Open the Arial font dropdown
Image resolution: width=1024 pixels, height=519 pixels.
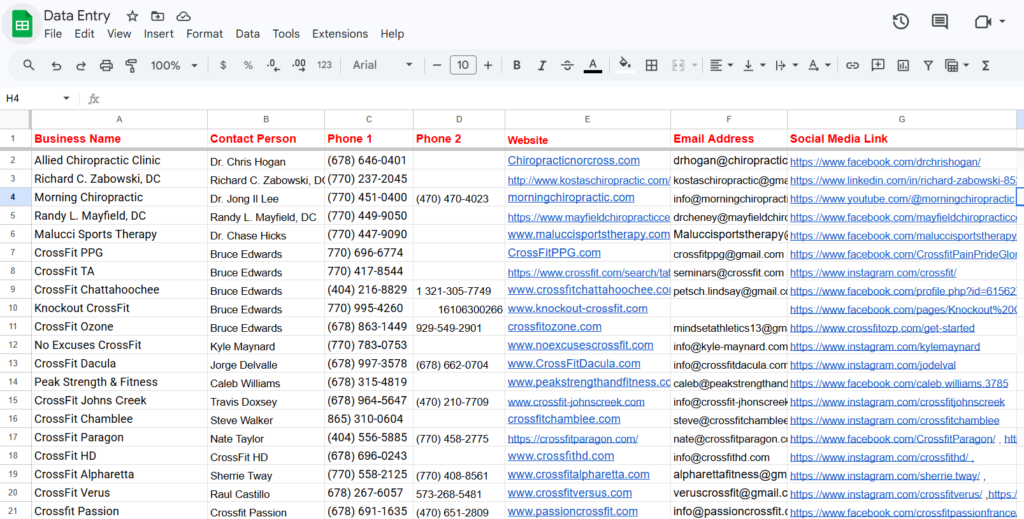[x=383, y=65]
